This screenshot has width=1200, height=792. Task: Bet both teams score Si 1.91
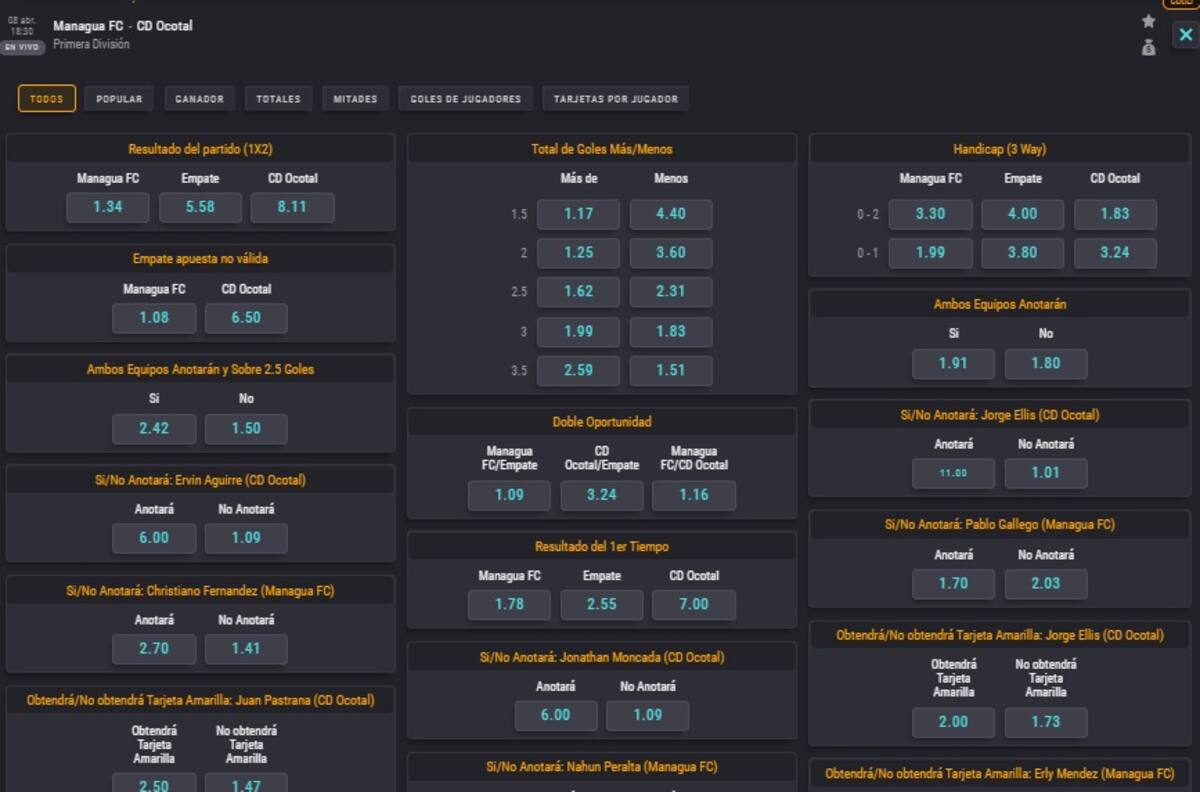(954, 364)
